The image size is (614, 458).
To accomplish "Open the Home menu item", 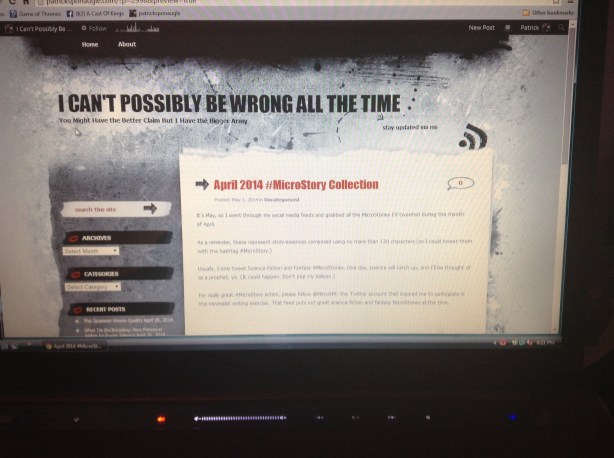I will click(x=90, y=45).
